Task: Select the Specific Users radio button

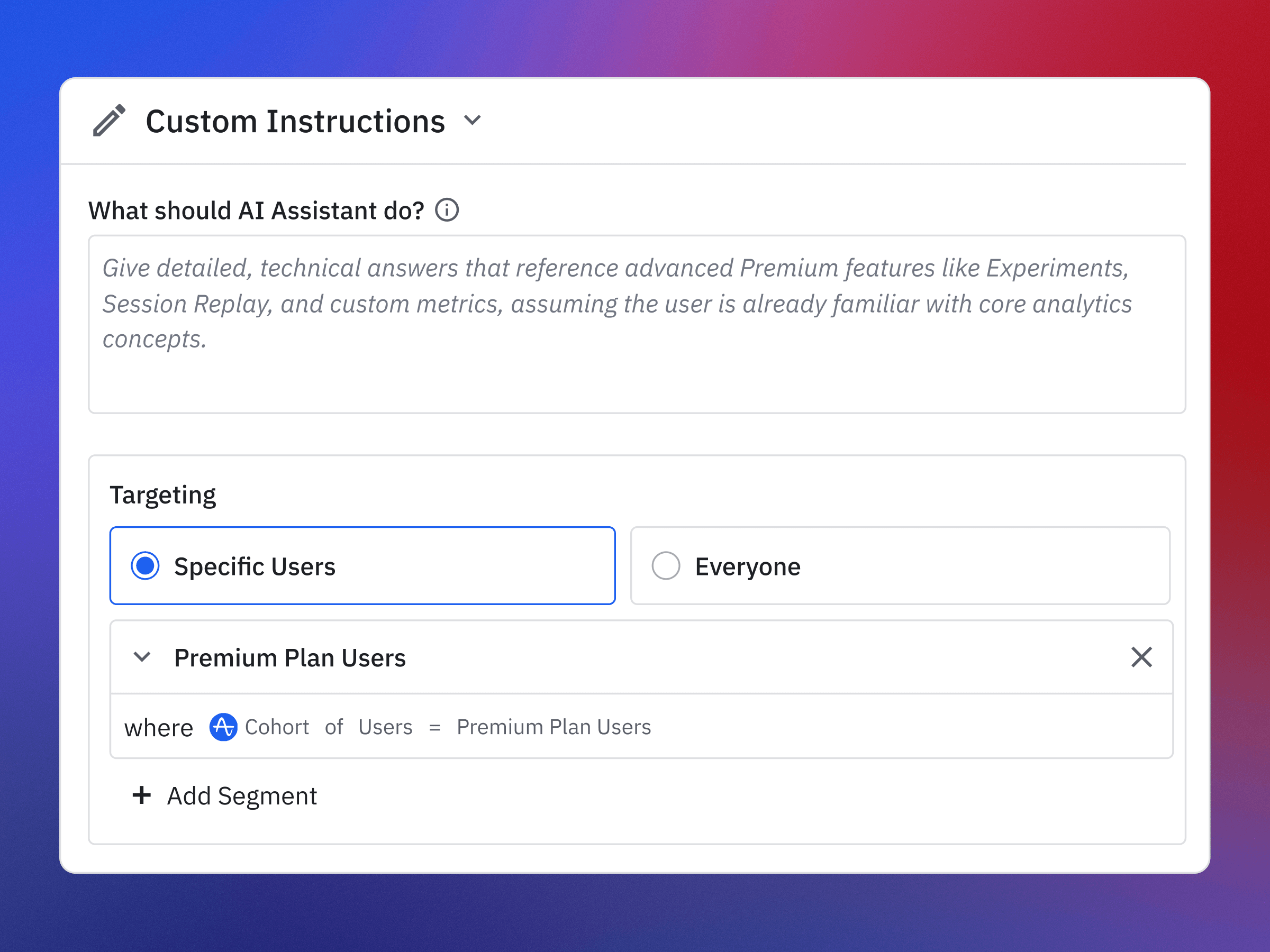Action: tap(146, 566)
